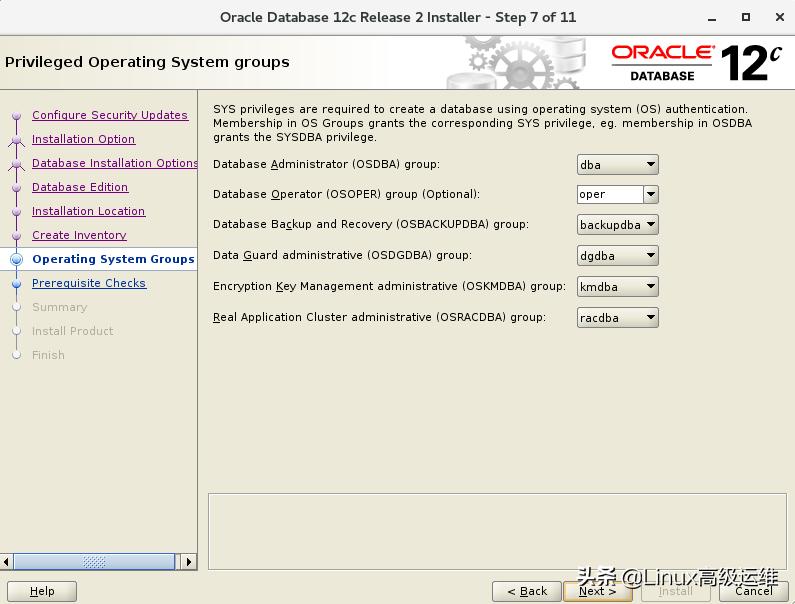Select the Operating System Groups step

tap(113, 259)
